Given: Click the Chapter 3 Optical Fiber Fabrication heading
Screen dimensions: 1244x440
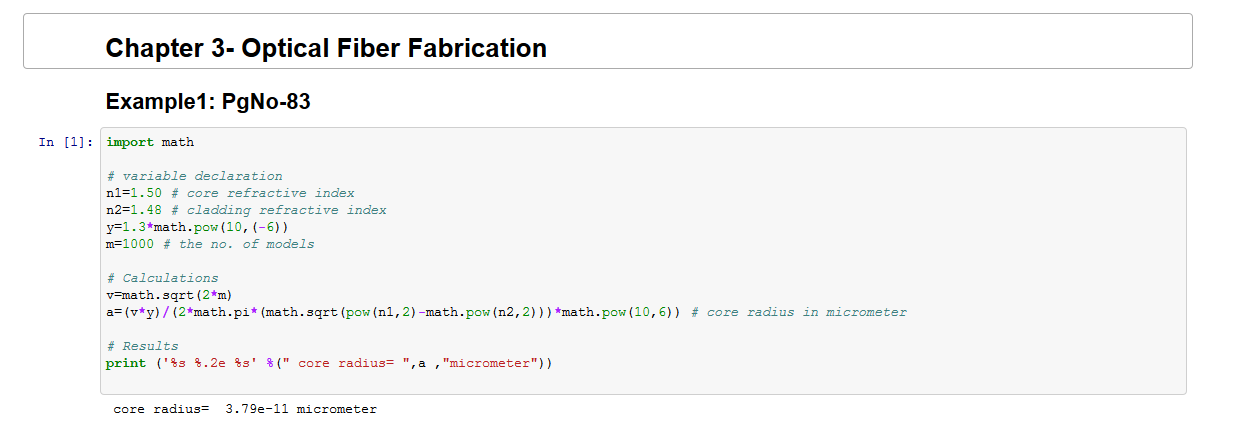Looking at the screenshot, I should point(326,47).
